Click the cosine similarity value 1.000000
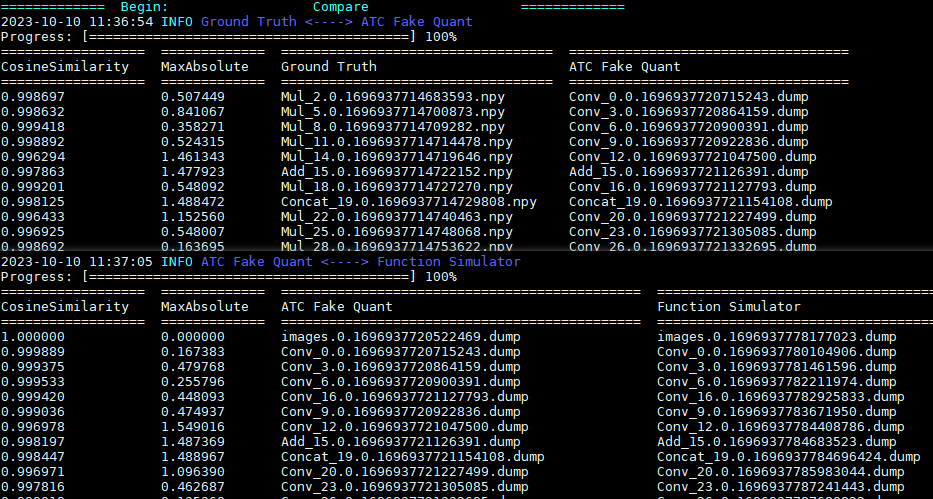 coord(33,337)
